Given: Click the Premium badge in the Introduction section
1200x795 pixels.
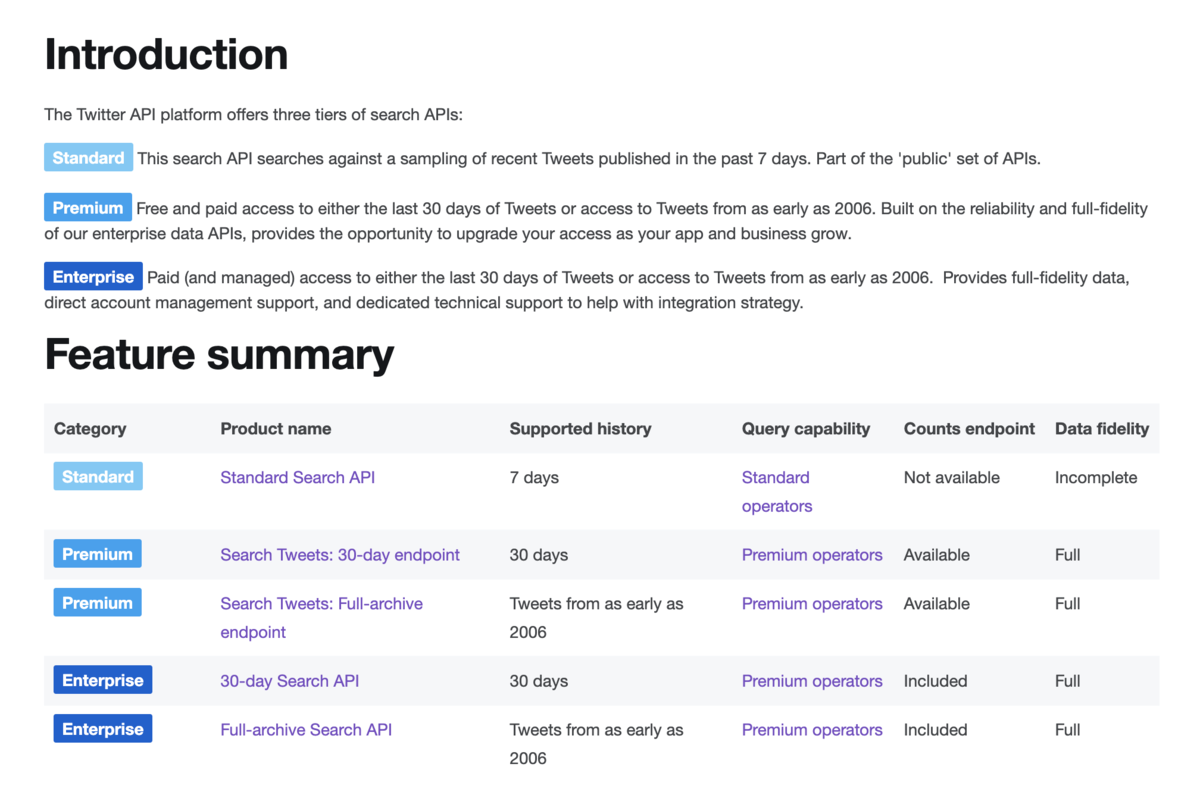Looking at the screenshot, I should [88, 207].
